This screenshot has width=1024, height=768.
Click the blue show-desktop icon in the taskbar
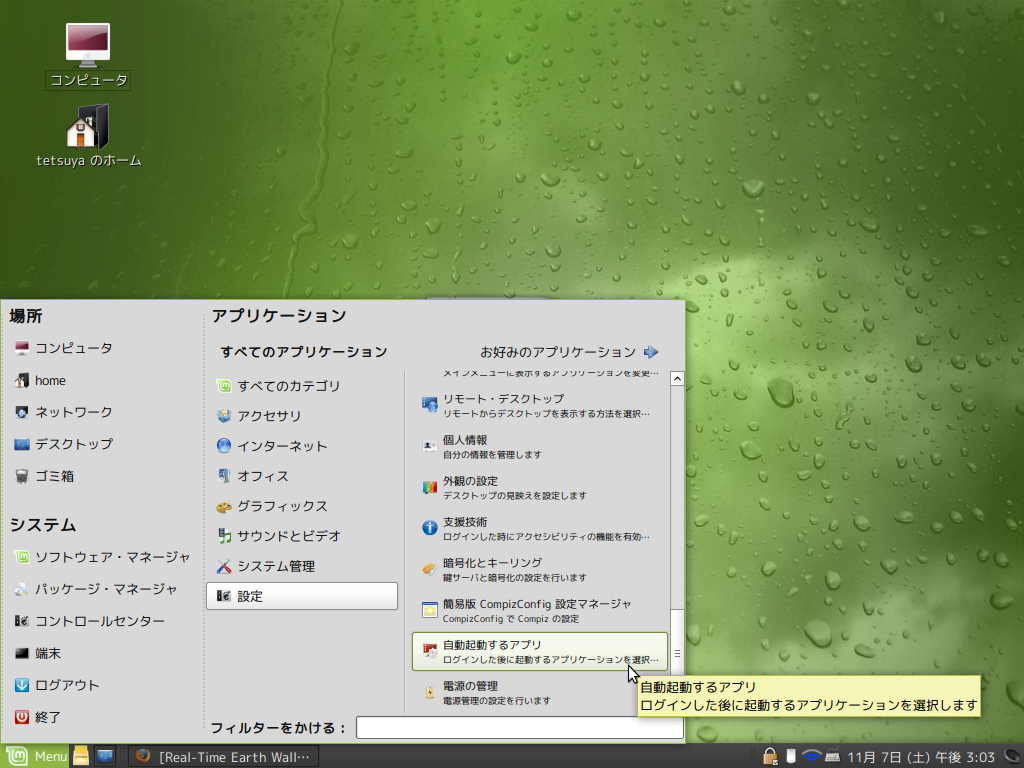104,756
